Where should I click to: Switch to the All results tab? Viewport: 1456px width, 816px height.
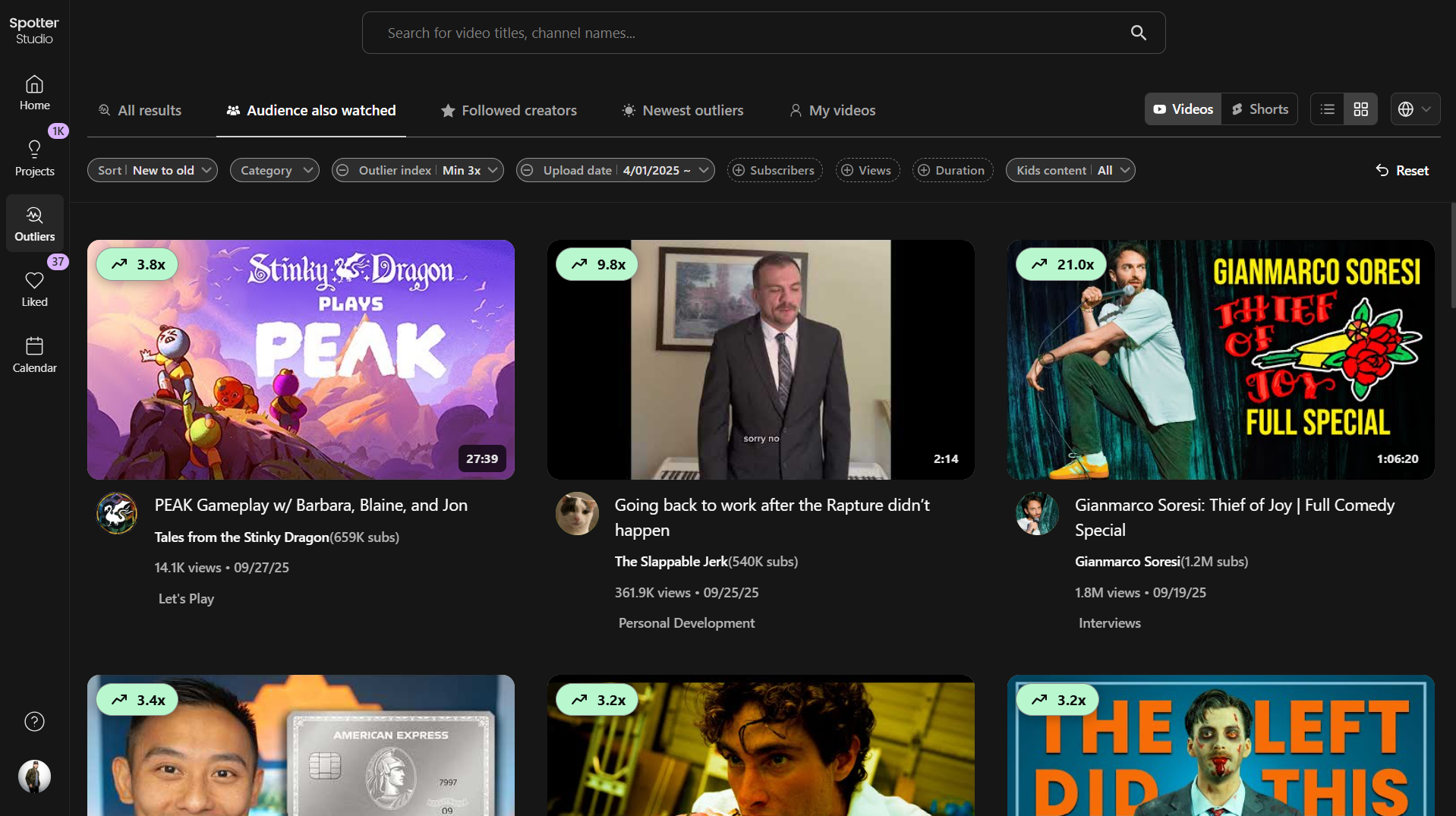click(140, 110)
